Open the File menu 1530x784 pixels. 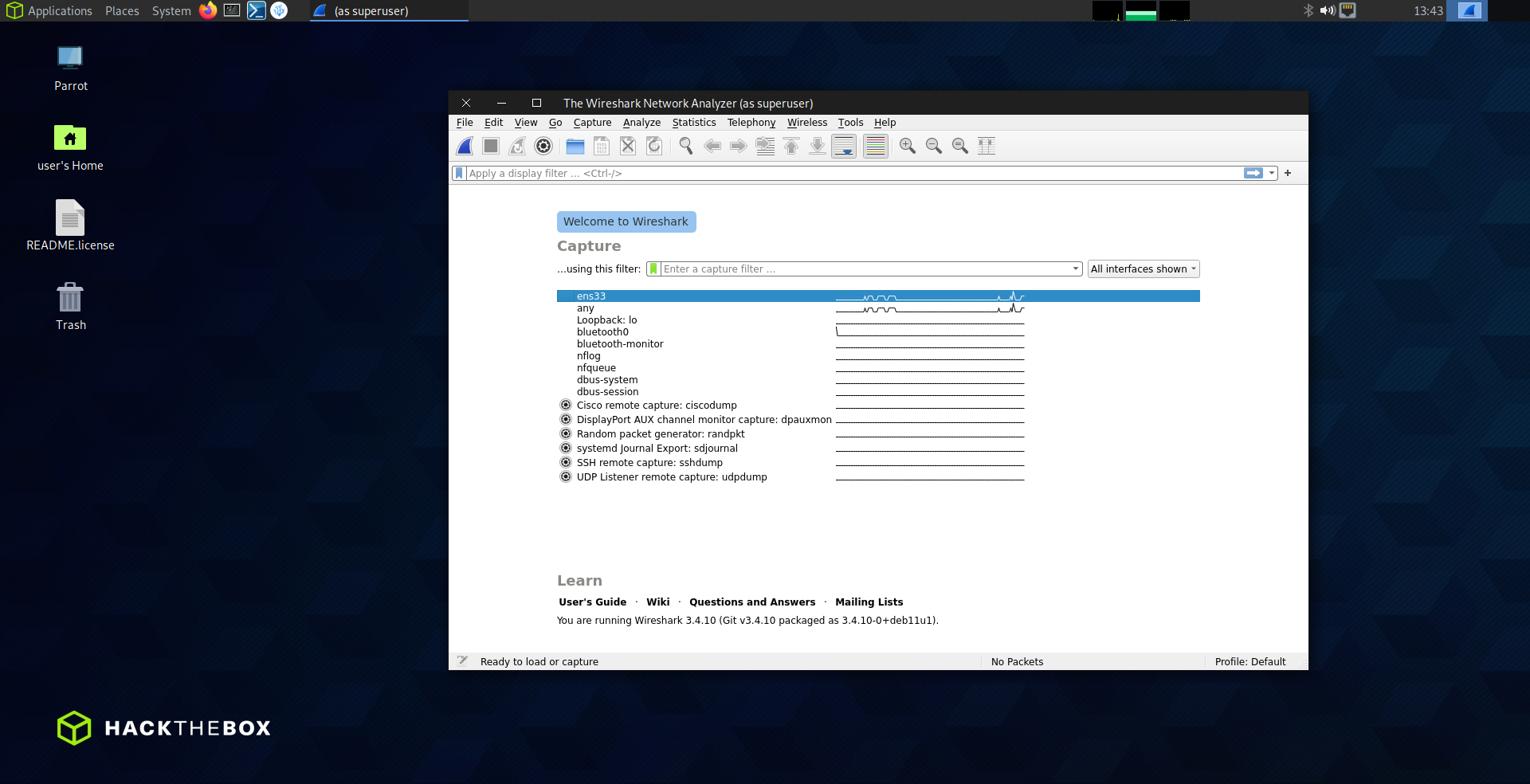(x=465, y=123)
